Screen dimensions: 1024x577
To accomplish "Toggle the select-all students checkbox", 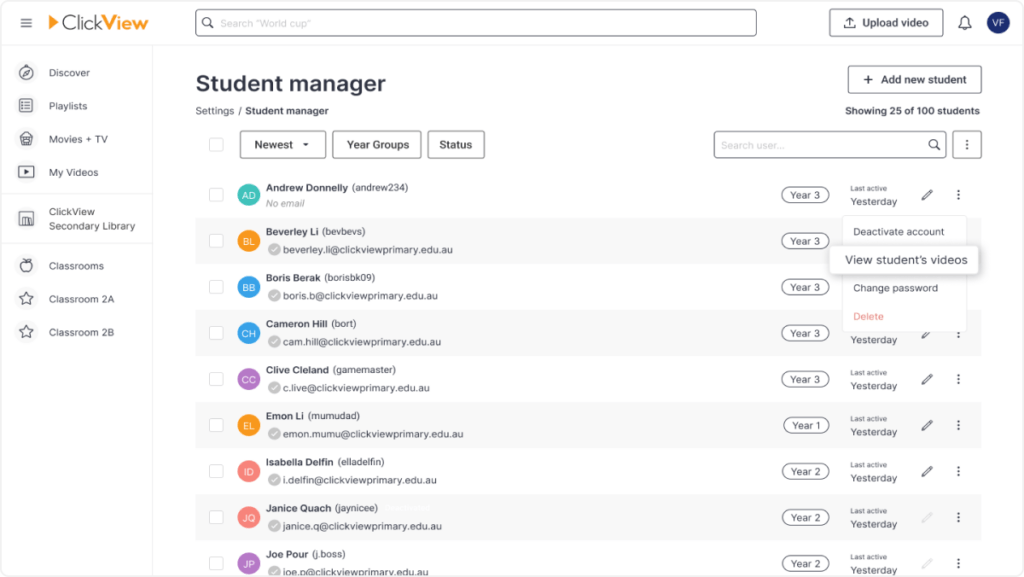I will pyautogui.click(x=216, y=145).
